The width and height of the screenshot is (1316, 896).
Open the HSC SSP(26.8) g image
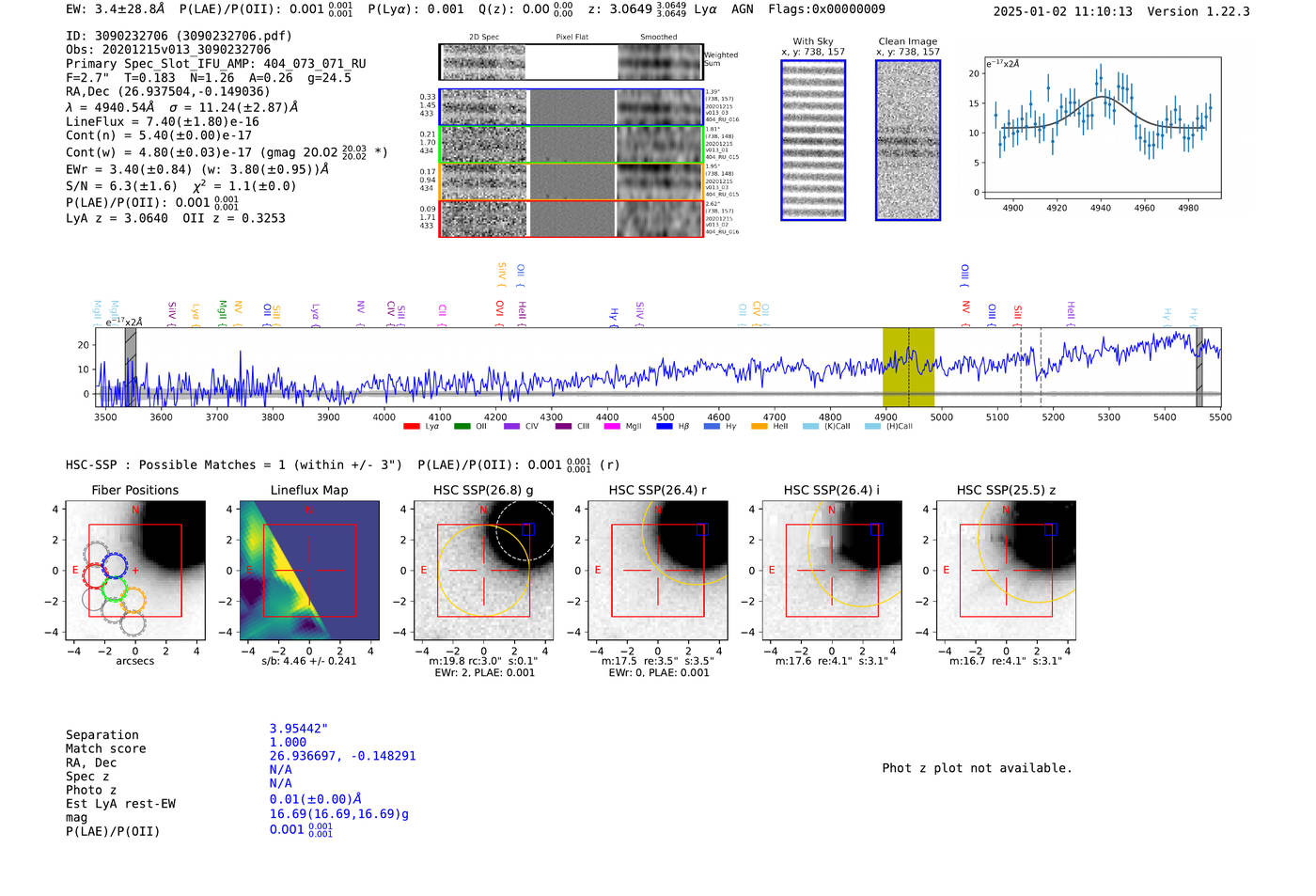coord(483,571)
